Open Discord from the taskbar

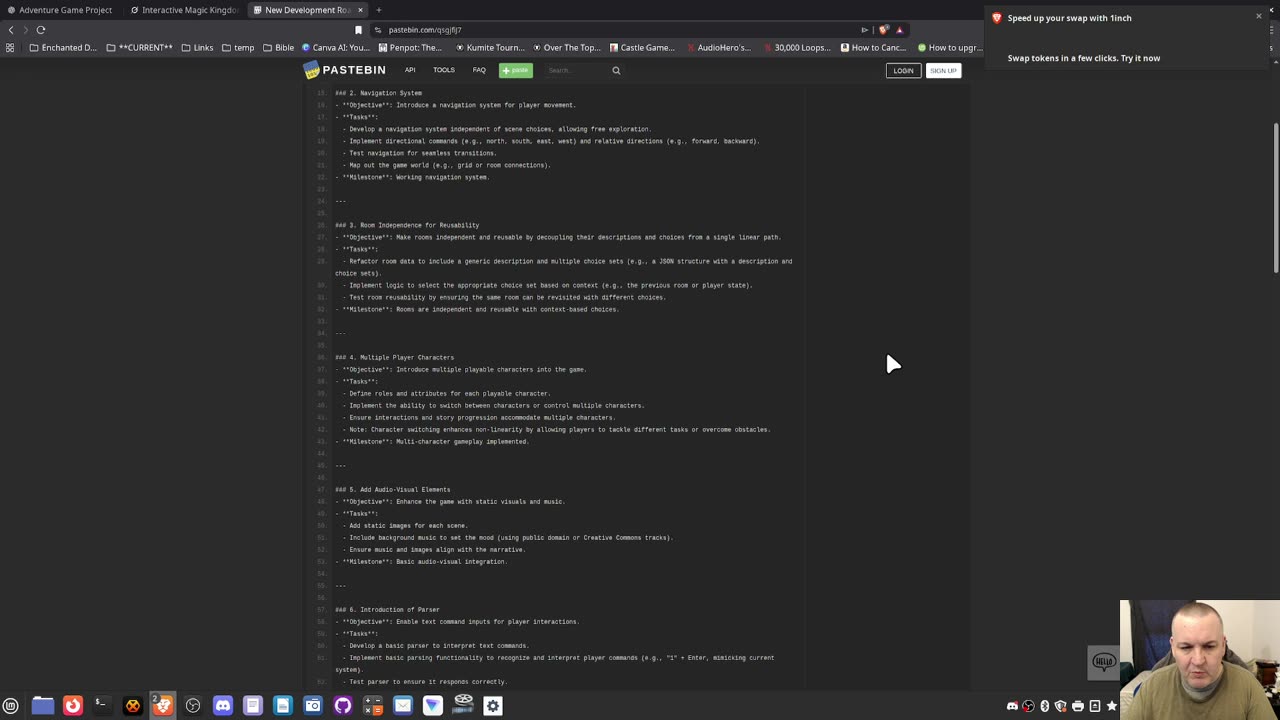[223, 706]
